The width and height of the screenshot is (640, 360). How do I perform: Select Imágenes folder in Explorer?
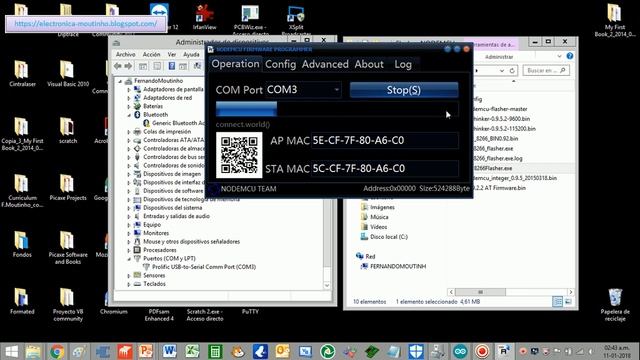pos(382,207)
